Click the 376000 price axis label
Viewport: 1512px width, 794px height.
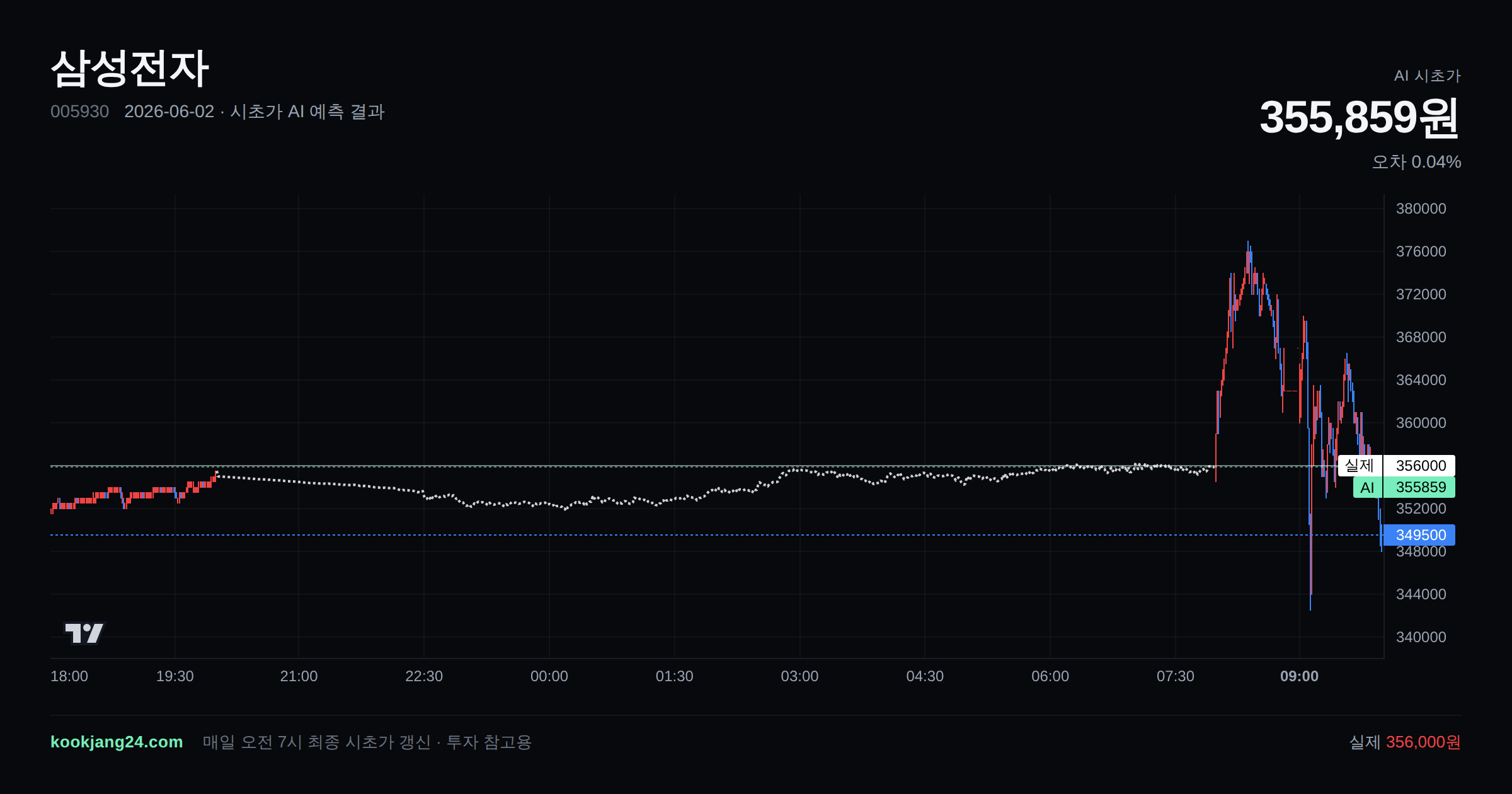(1421, 251)
